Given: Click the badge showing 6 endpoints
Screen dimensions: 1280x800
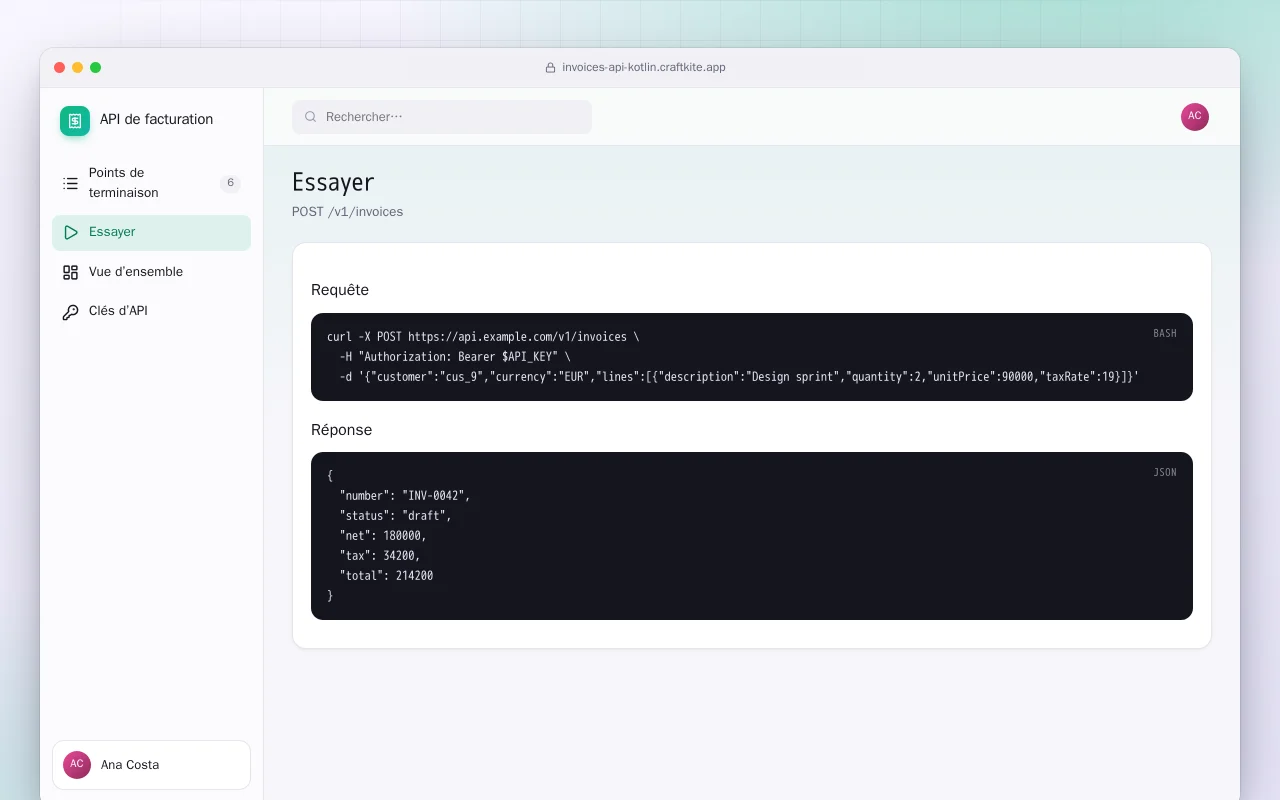Looking at the screenshot, I should pos(230,183).
